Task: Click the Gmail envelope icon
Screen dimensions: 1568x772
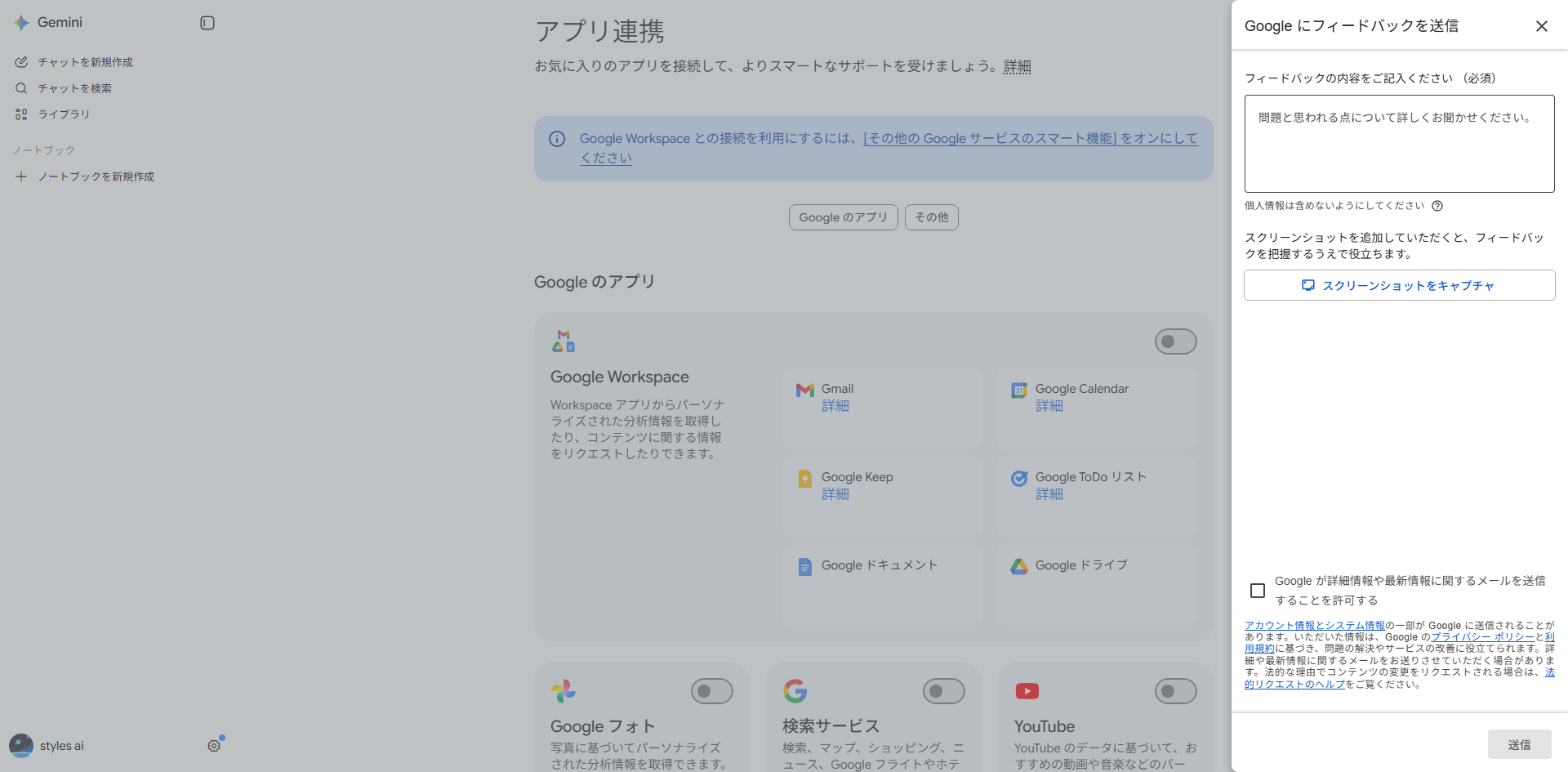Action: click(x=805, y=390)
